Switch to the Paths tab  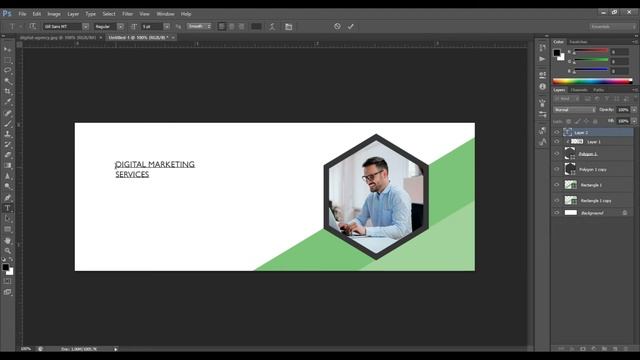(x=598, y=90)
